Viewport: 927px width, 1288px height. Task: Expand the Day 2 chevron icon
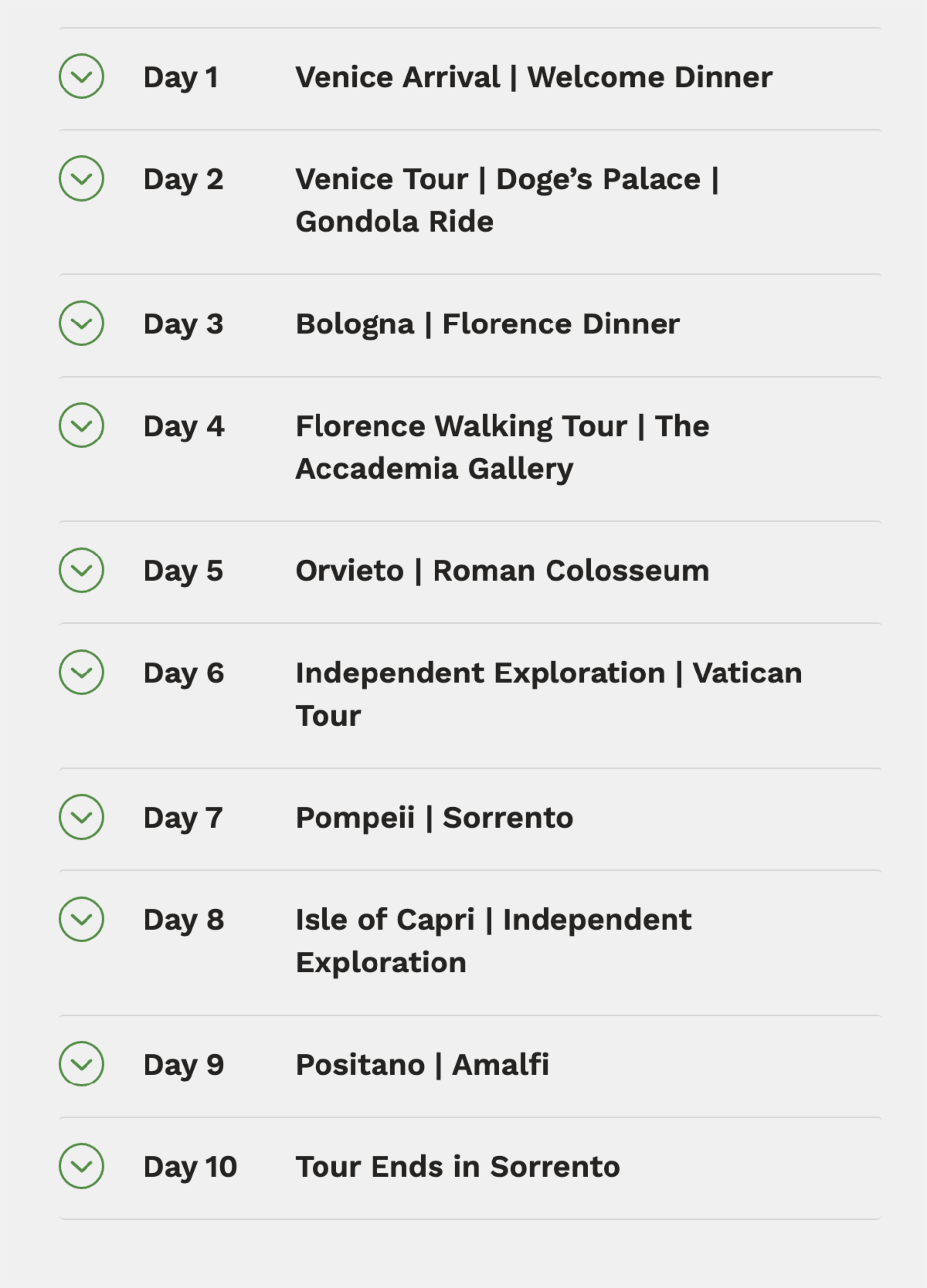coord(81,178)
